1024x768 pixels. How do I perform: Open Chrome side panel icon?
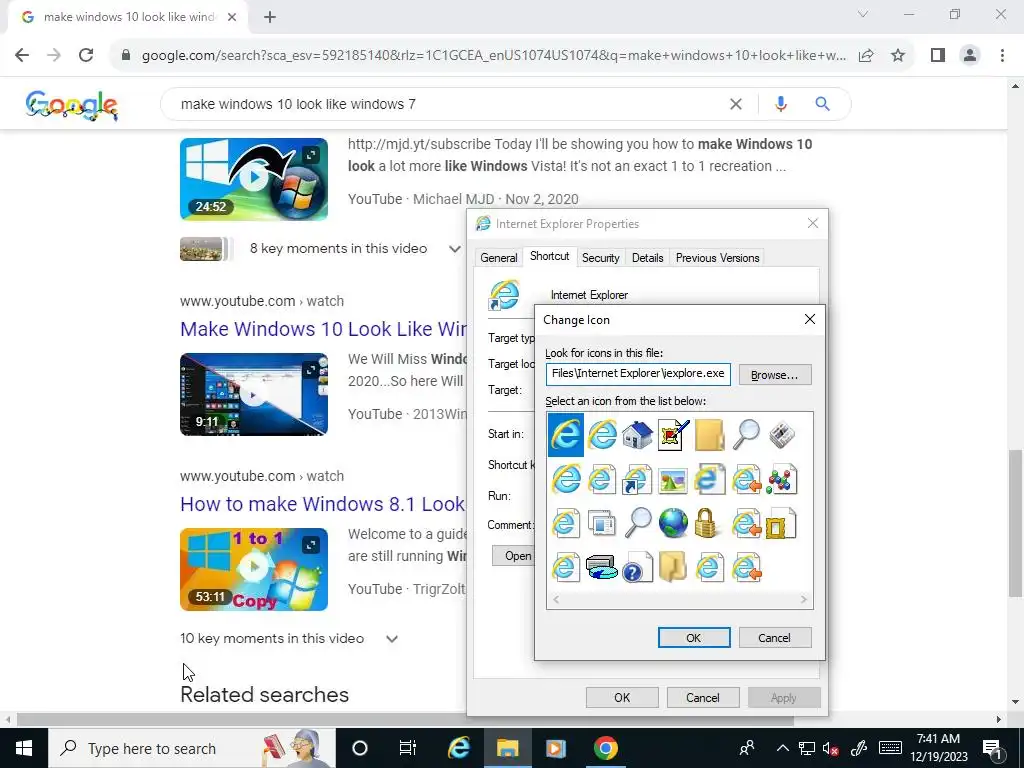938,55
